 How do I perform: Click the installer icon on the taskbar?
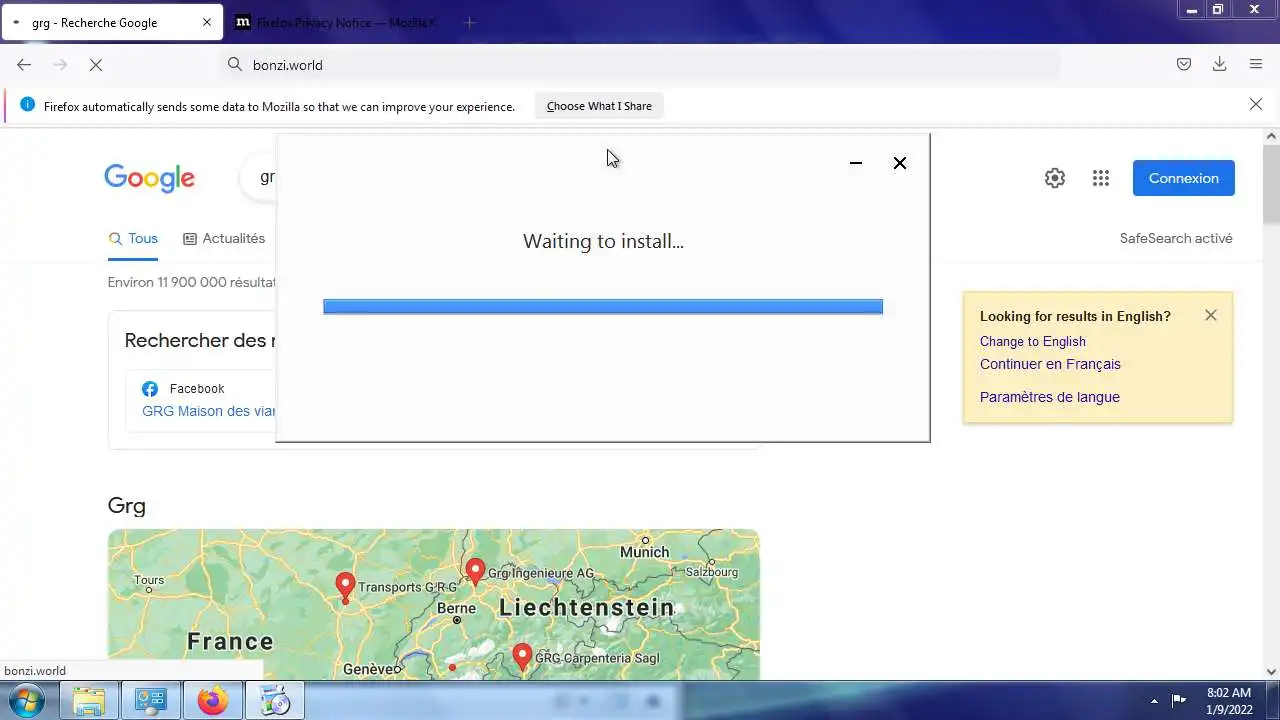pos(275,700)
